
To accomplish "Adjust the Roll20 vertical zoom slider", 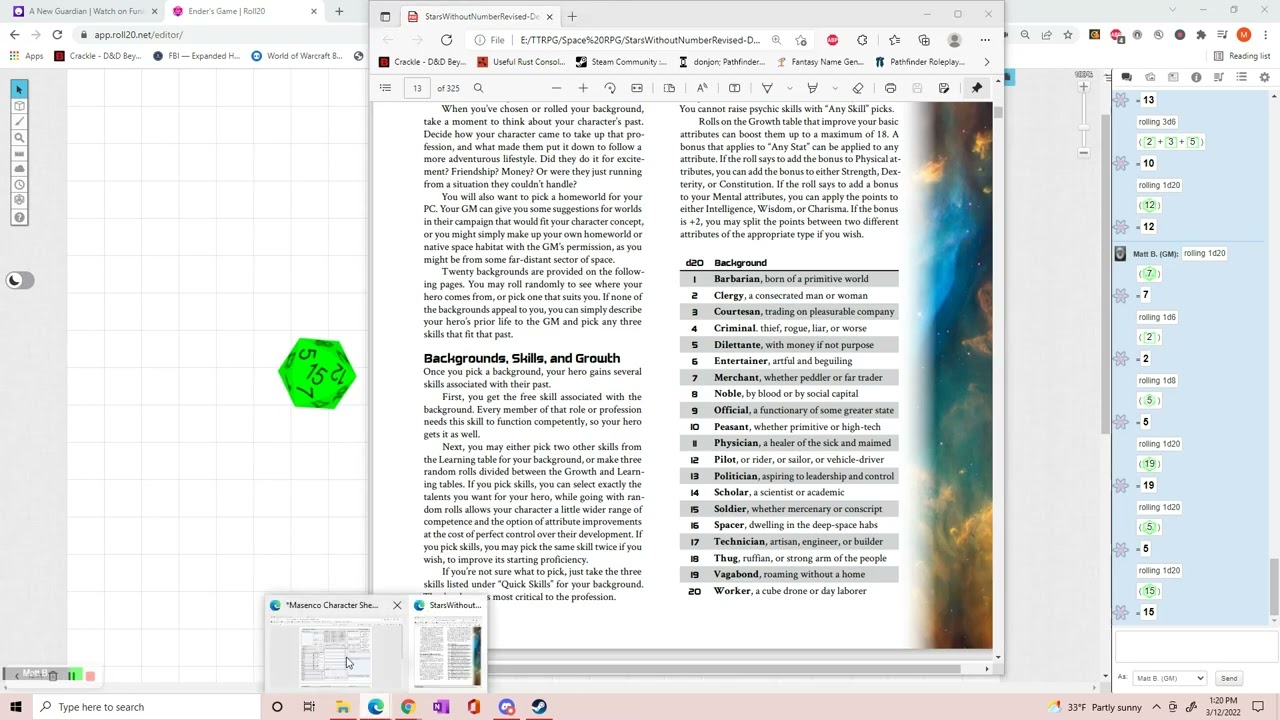I will click(x=1084, y=125).
